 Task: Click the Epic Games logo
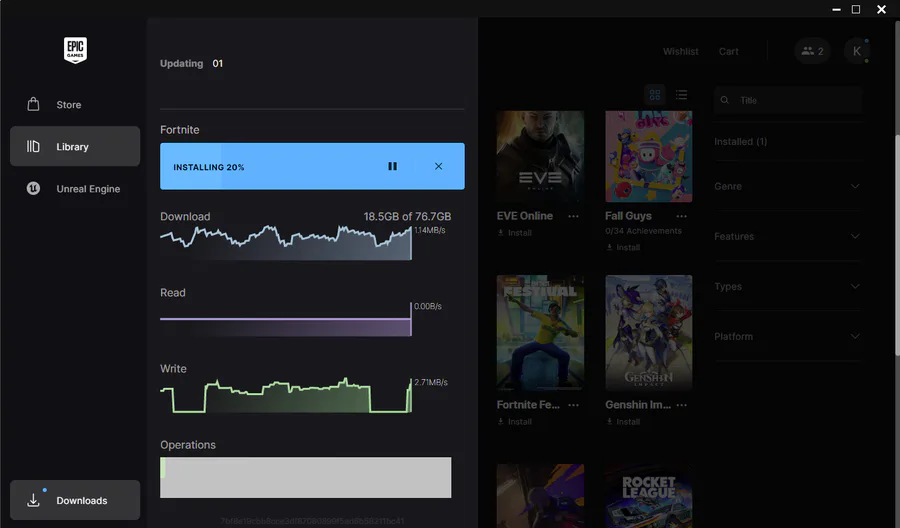point(75,50)
